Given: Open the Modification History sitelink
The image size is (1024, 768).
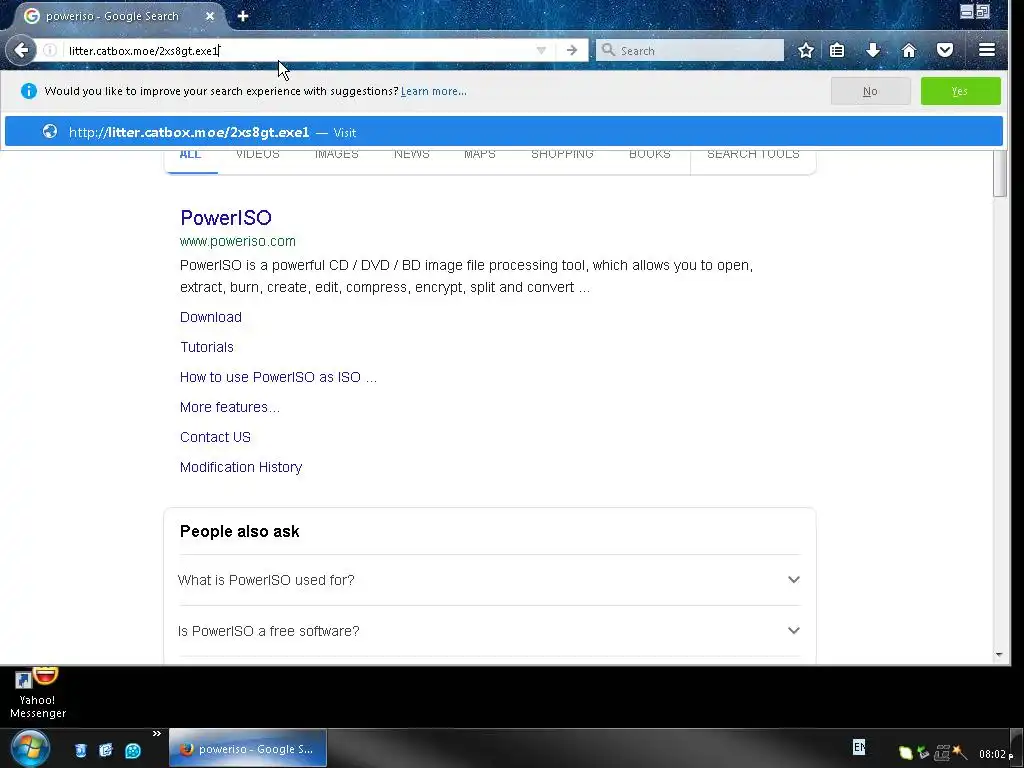Looking at the screenshot, I should (241, 467).
